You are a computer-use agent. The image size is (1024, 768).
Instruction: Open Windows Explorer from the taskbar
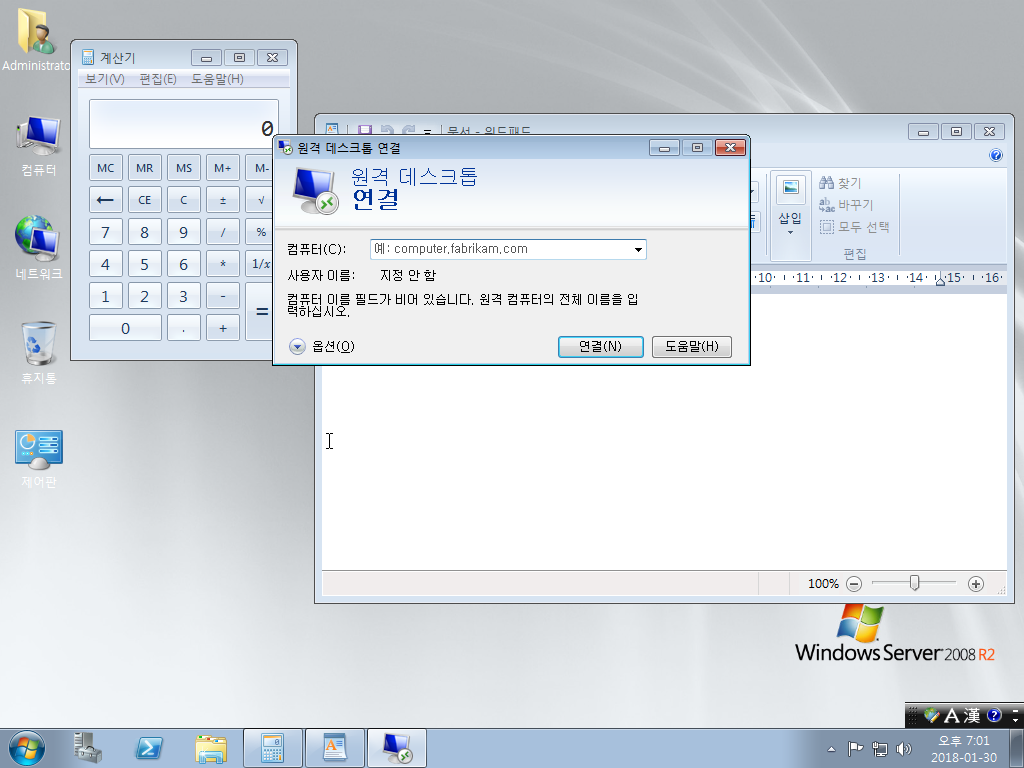(x=210, y=748)
